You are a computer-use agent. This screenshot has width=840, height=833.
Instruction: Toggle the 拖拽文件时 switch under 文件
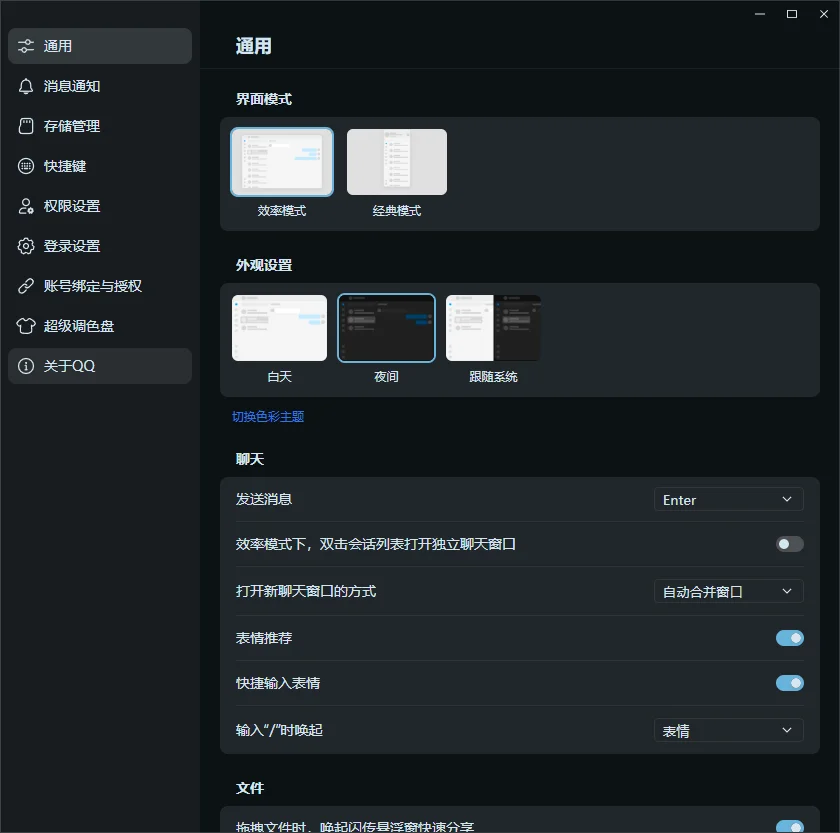coord(790,826)
